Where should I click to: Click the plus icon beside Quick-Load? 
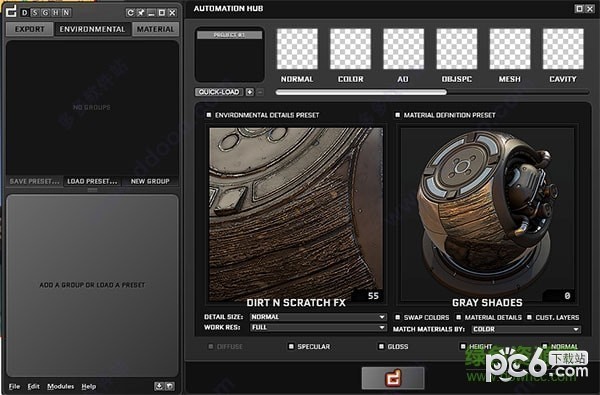pos(249,92)
